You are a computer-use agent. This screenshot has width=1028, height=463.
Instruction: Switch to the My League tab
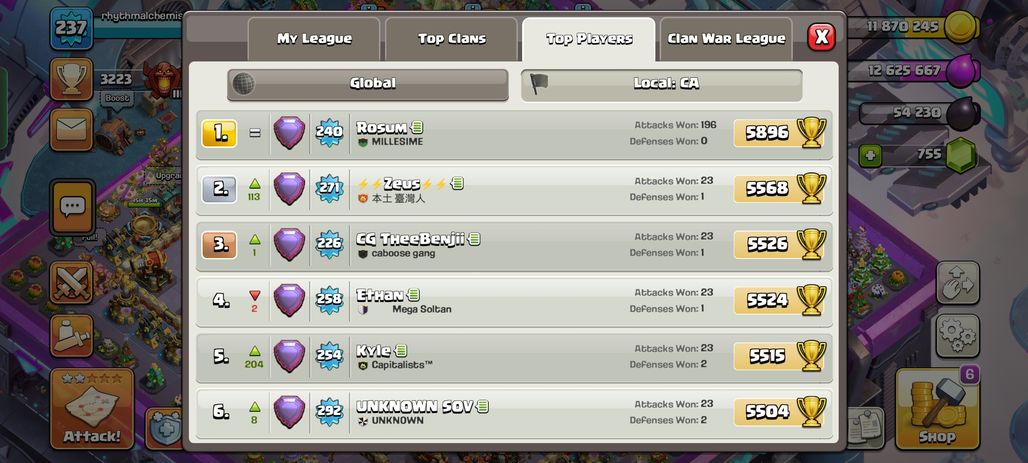314,39
